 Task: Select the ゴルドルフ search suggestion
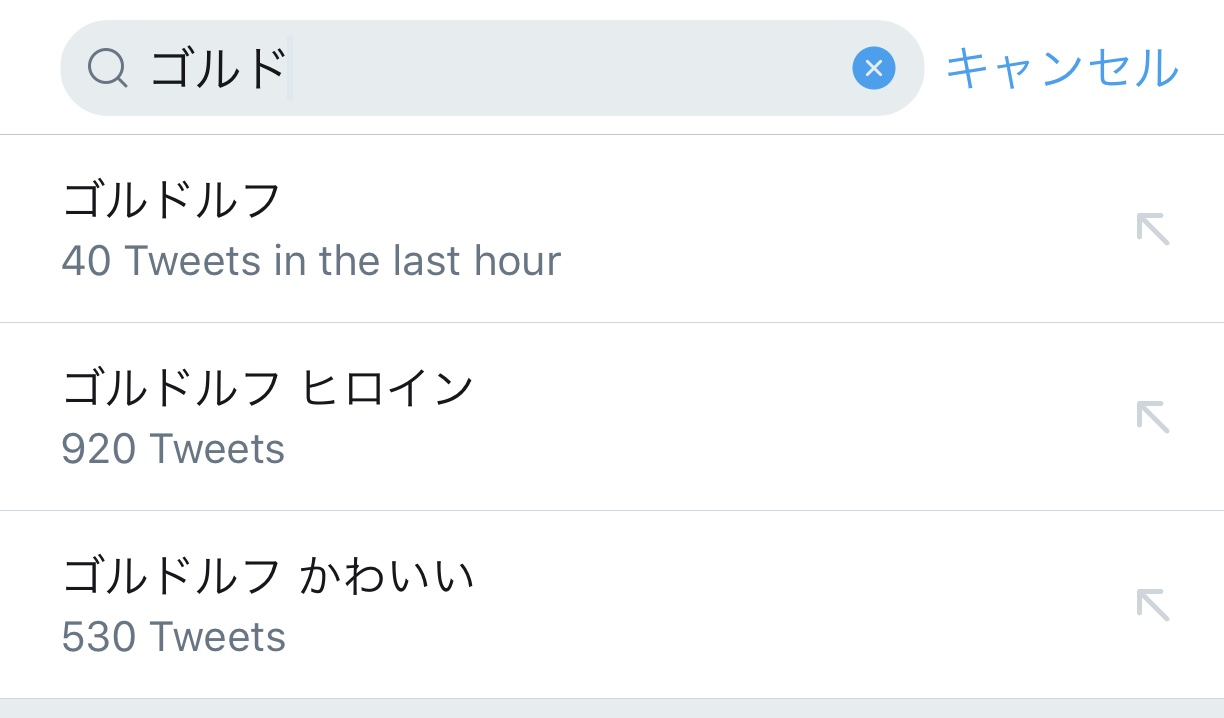click(x=171, y=200)
